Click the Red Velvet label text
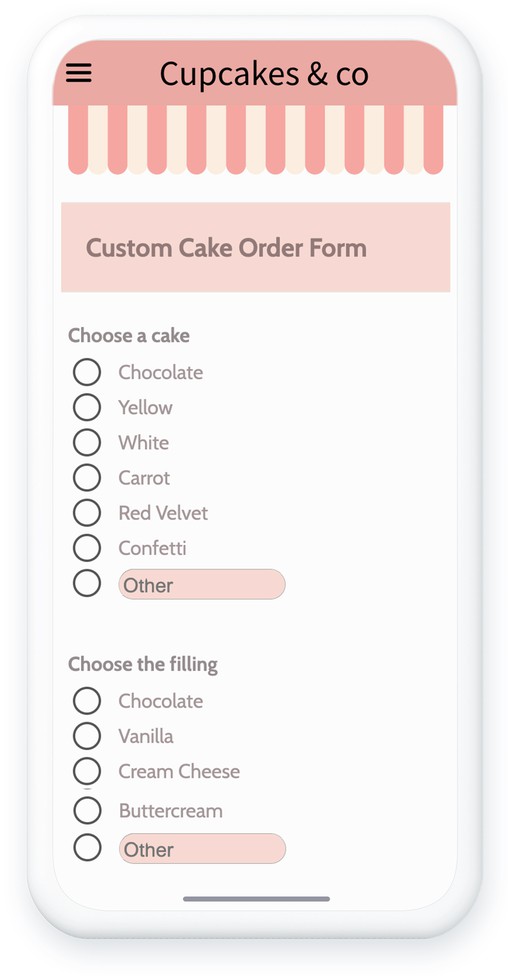Viewport: 508px width, 976px height. click(x=163, y=513)
